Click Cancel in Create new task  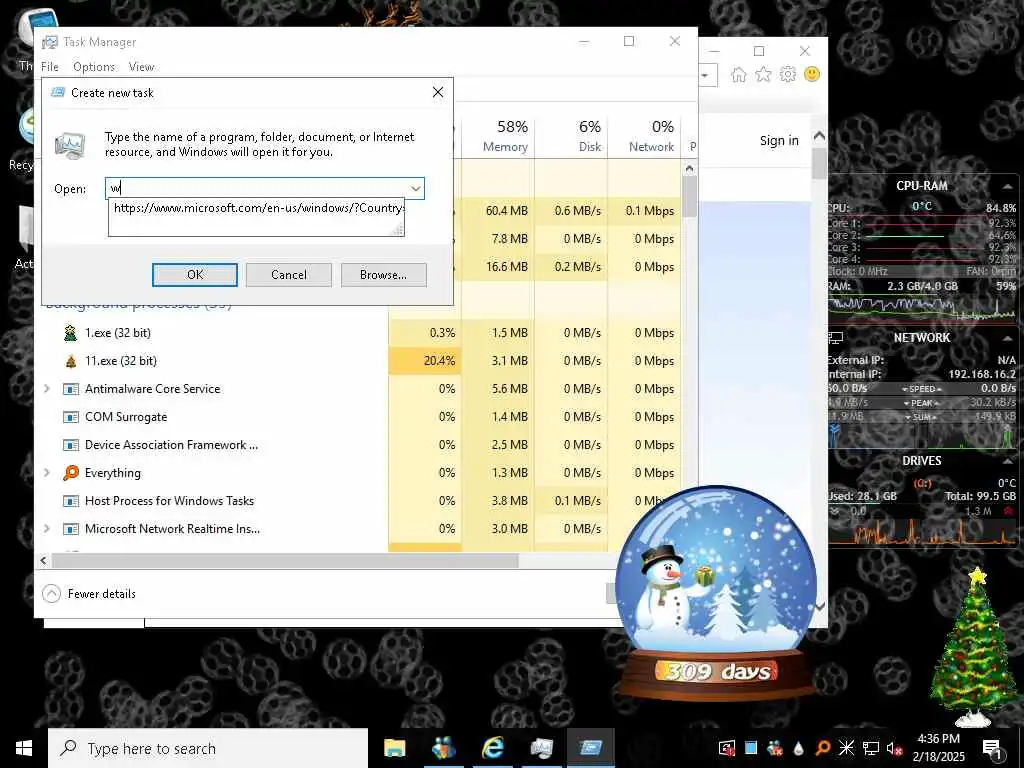(289, 275)
